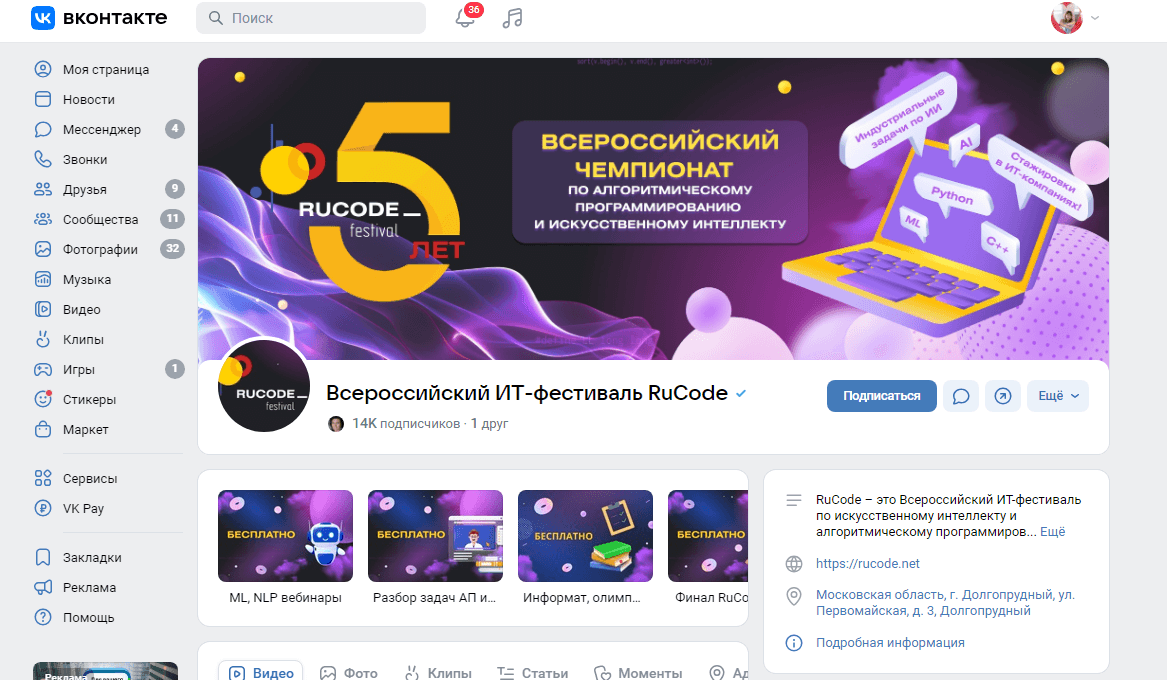This screenshot has width=1167, height=680.
Task: Click the globe icon beside website
Action: 794,564
